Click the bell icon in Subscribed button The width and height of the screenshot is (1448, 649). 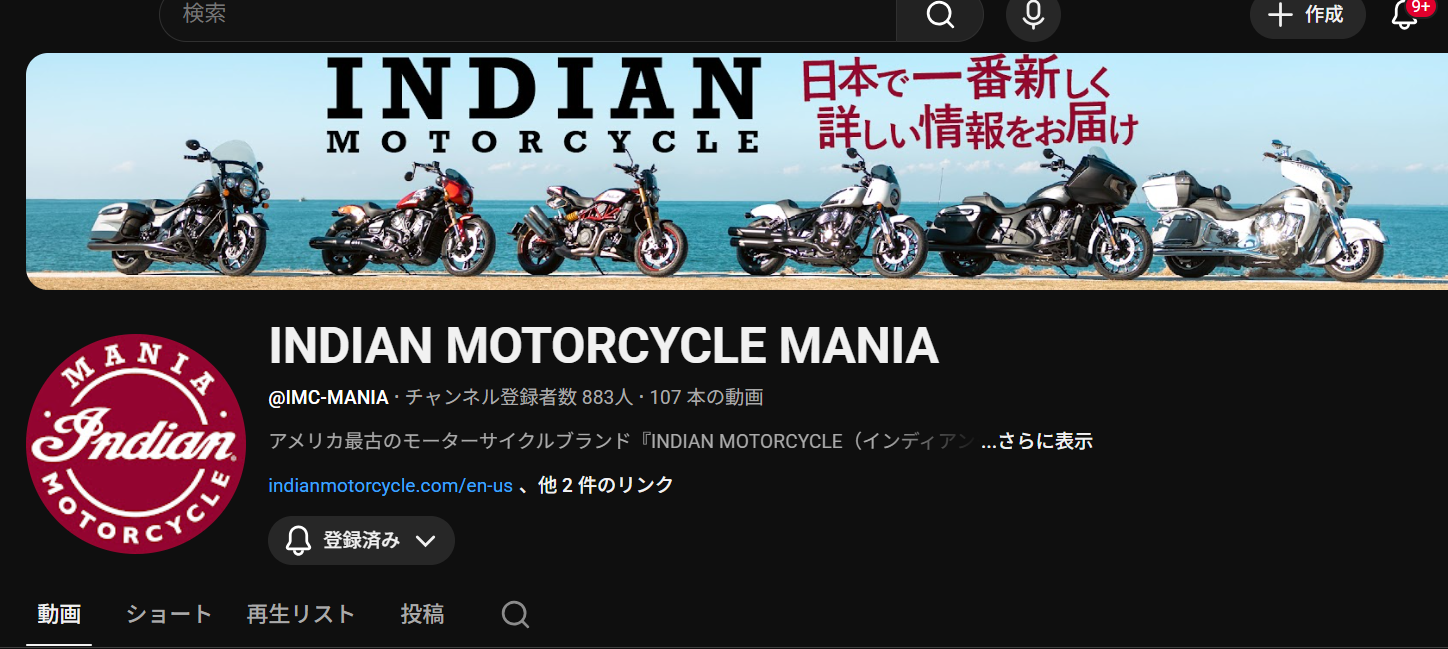click(299, 541)
